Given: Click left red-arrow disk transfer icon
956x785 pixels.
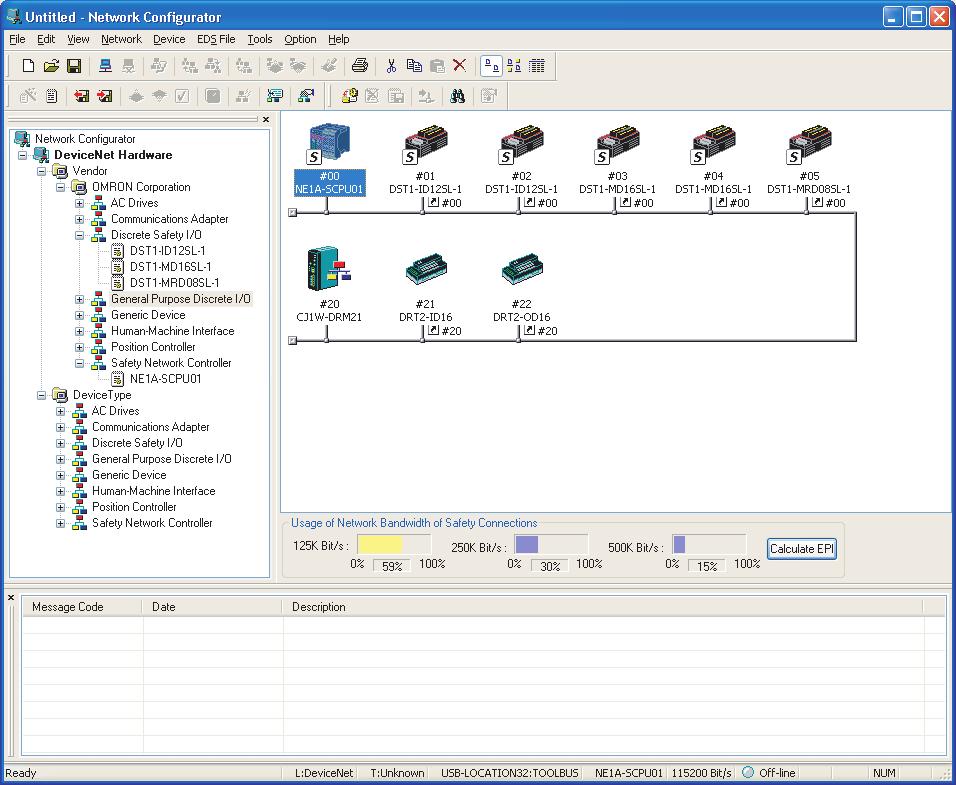Looking at the screenshot, I should point(81,96).
